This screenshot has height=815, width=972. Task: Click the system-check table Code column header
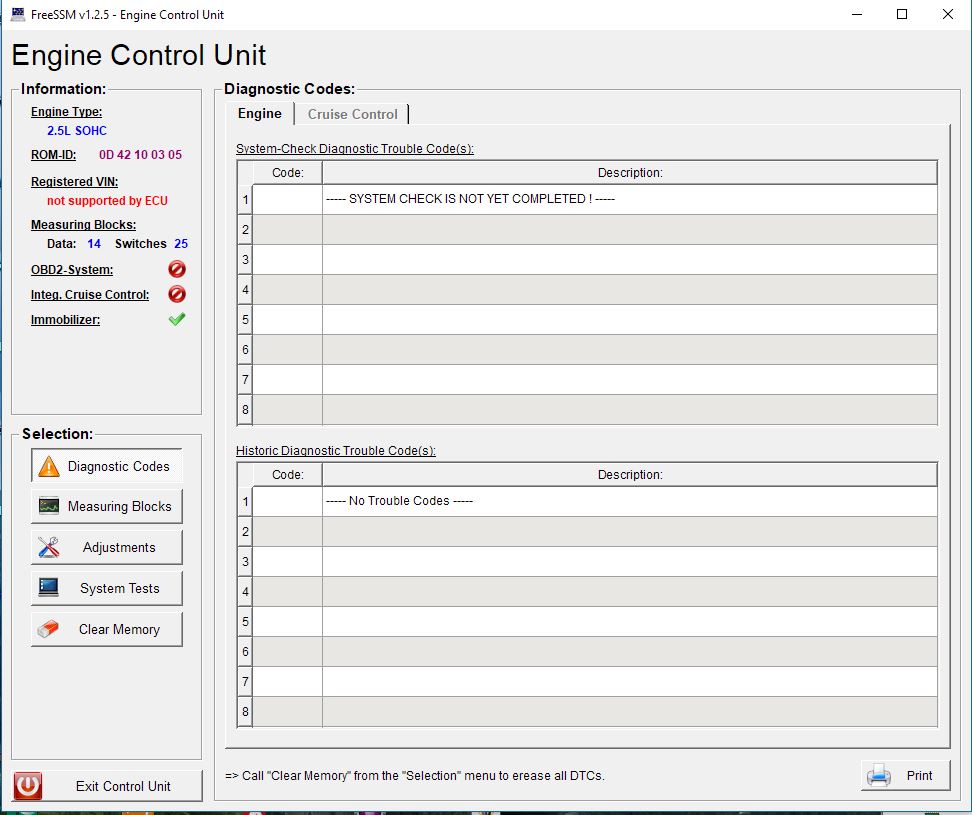point(287,173)
